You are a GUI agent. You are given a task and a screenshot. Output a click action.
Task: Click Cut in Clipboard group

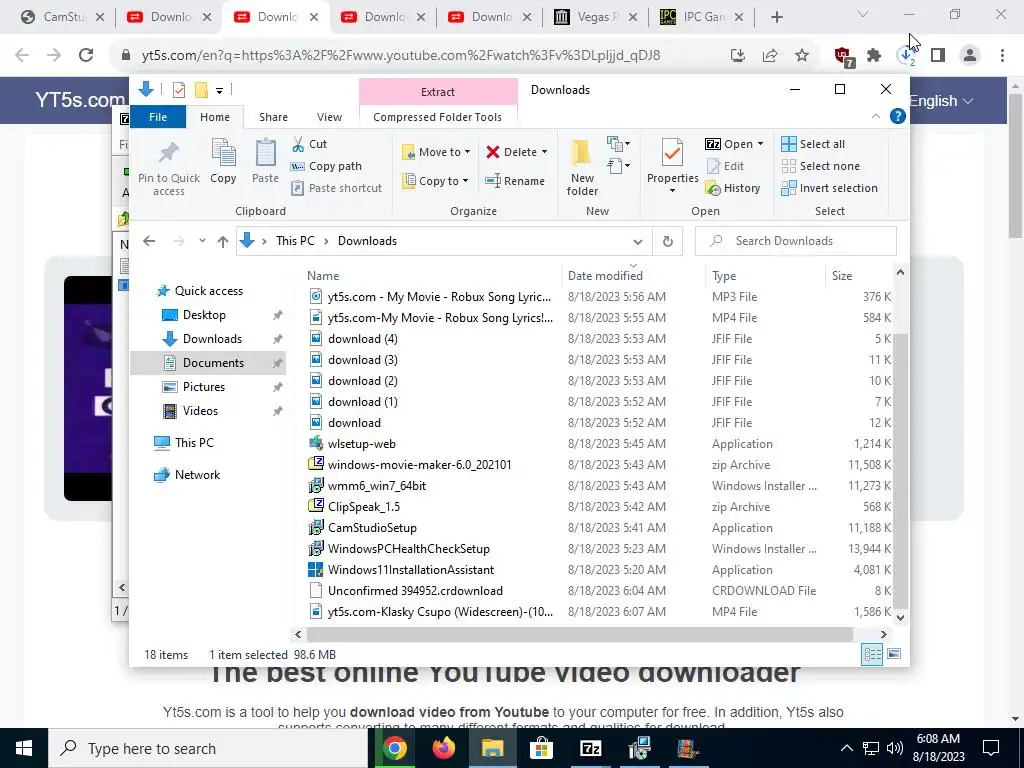[x=310, y=144]
